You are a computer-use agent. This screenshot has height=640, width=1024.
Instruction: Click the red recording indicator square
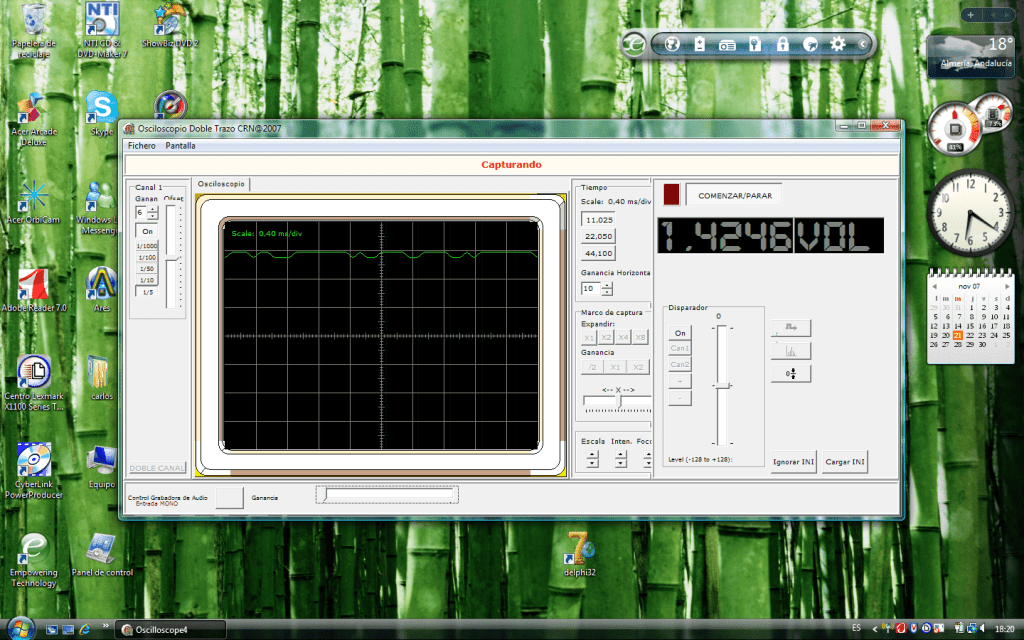(x=671, y=195)
